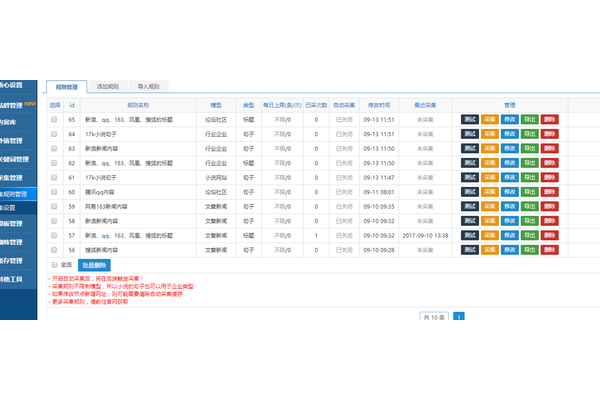Open the 其他工具 sidebar group

pyautogui.click(x=18, y=279)
